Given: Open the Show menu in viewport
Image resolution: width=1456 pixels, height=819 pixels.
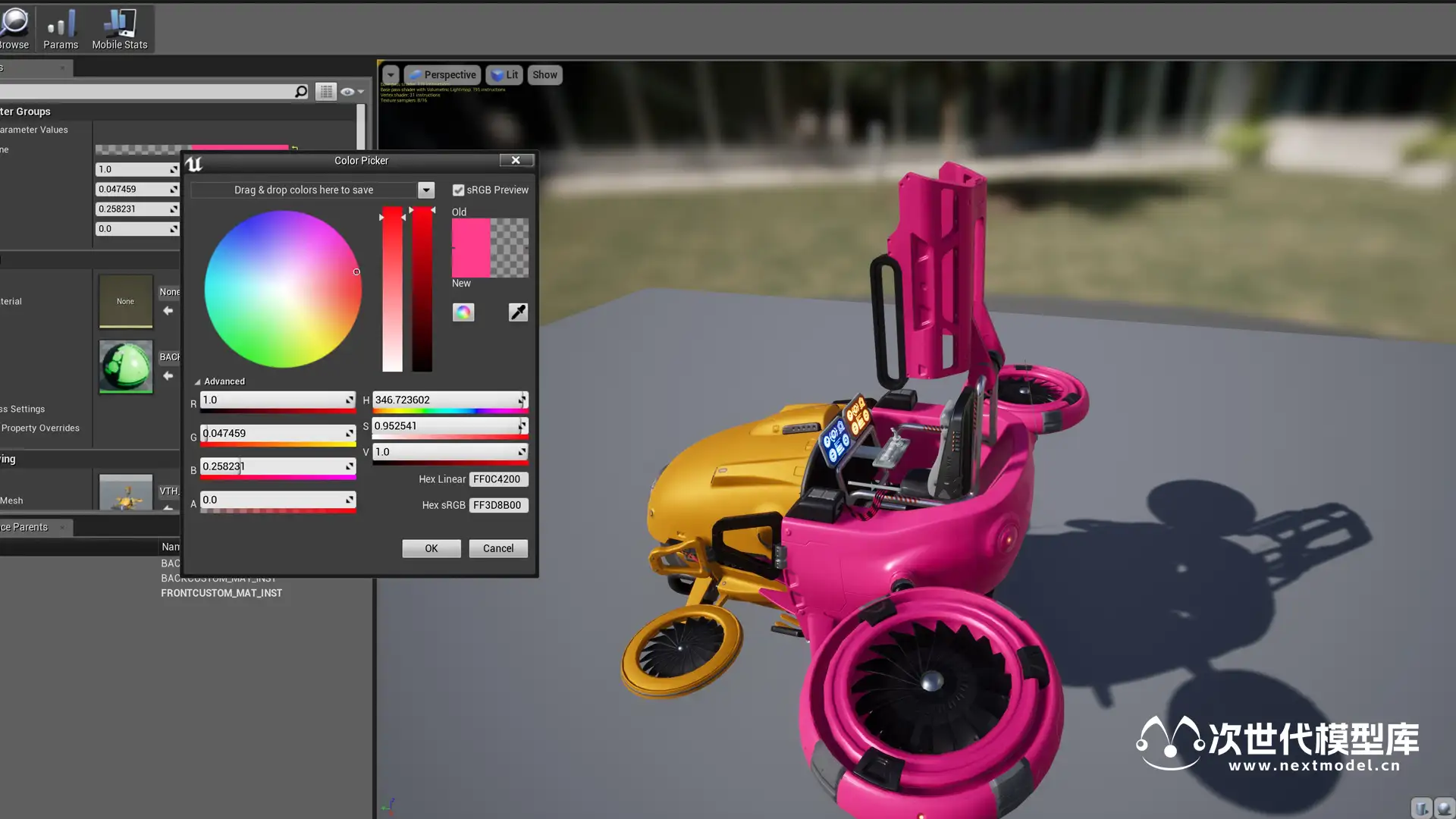Looking at the screenshot, I should click(x=544, y=75).
